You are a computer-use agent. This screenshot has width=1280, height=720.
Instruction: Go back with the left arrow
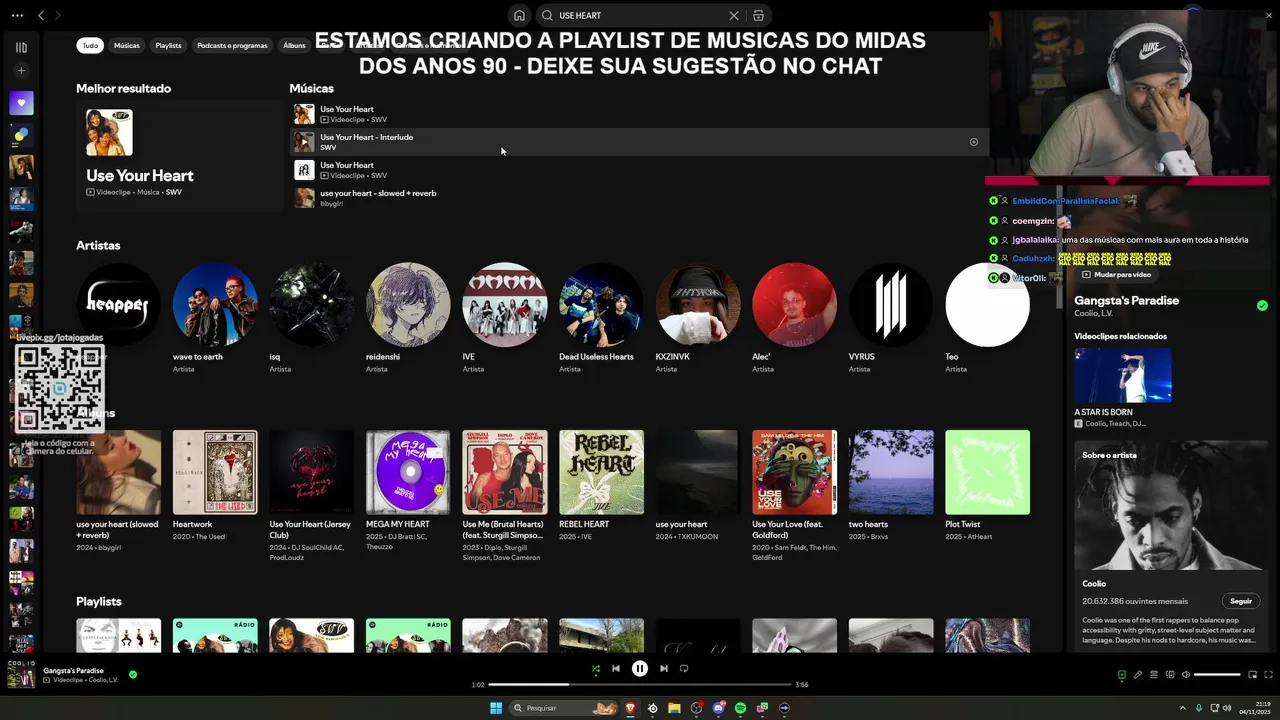[x=41, y=15]
